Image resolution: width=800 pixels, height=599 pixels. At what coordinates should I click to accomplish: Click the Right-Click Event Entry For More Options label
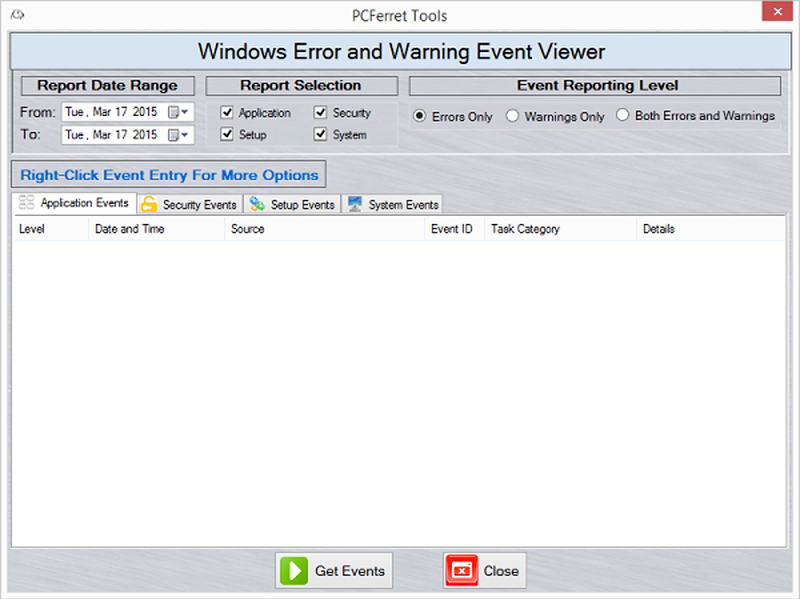(169, 175)
